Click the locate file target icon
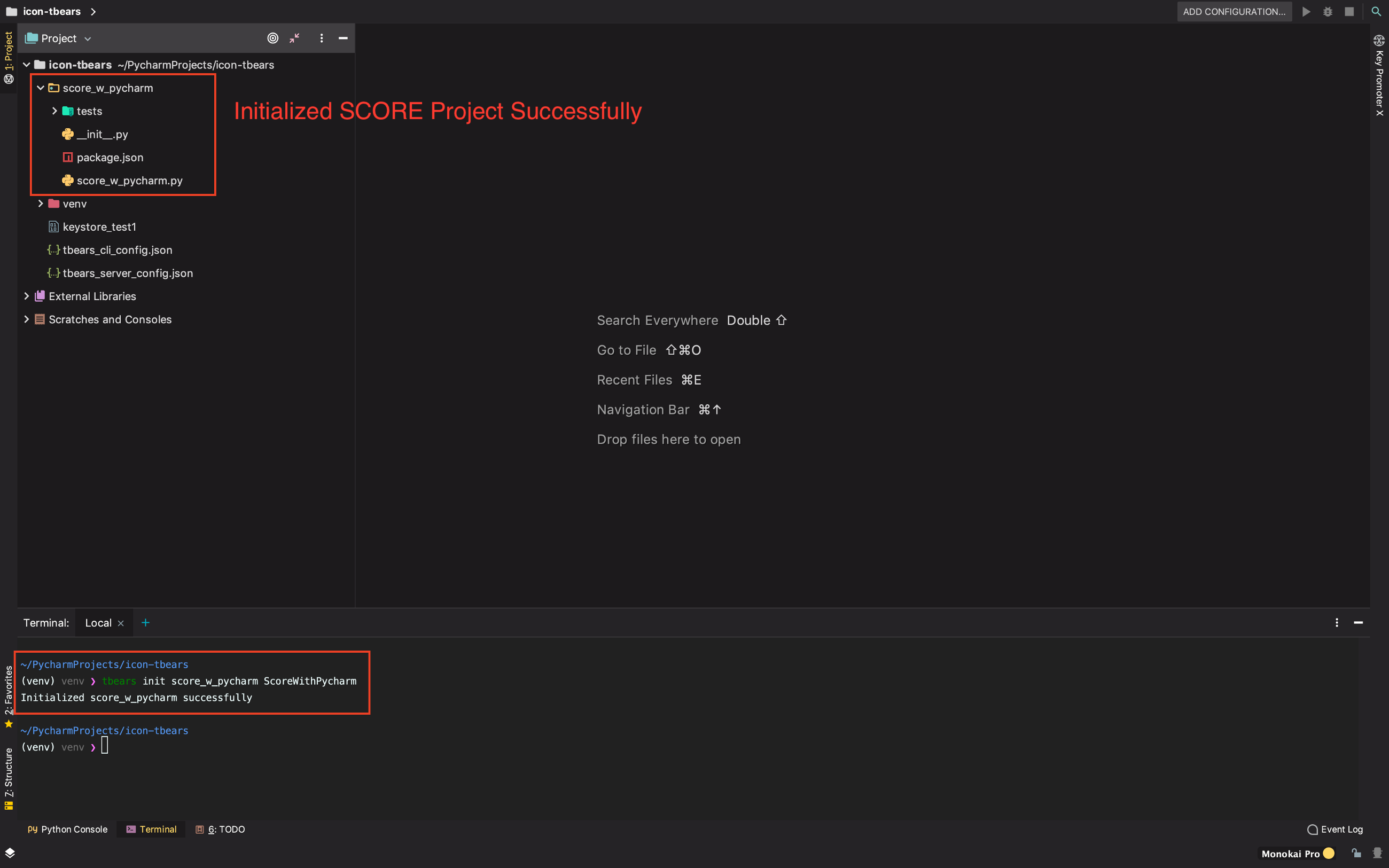 pos(272,38)
